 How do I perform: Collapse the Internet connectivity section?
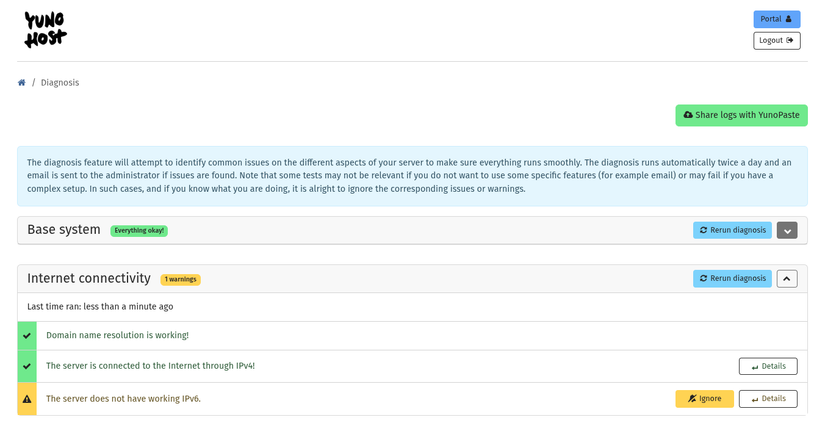(787, 278)
